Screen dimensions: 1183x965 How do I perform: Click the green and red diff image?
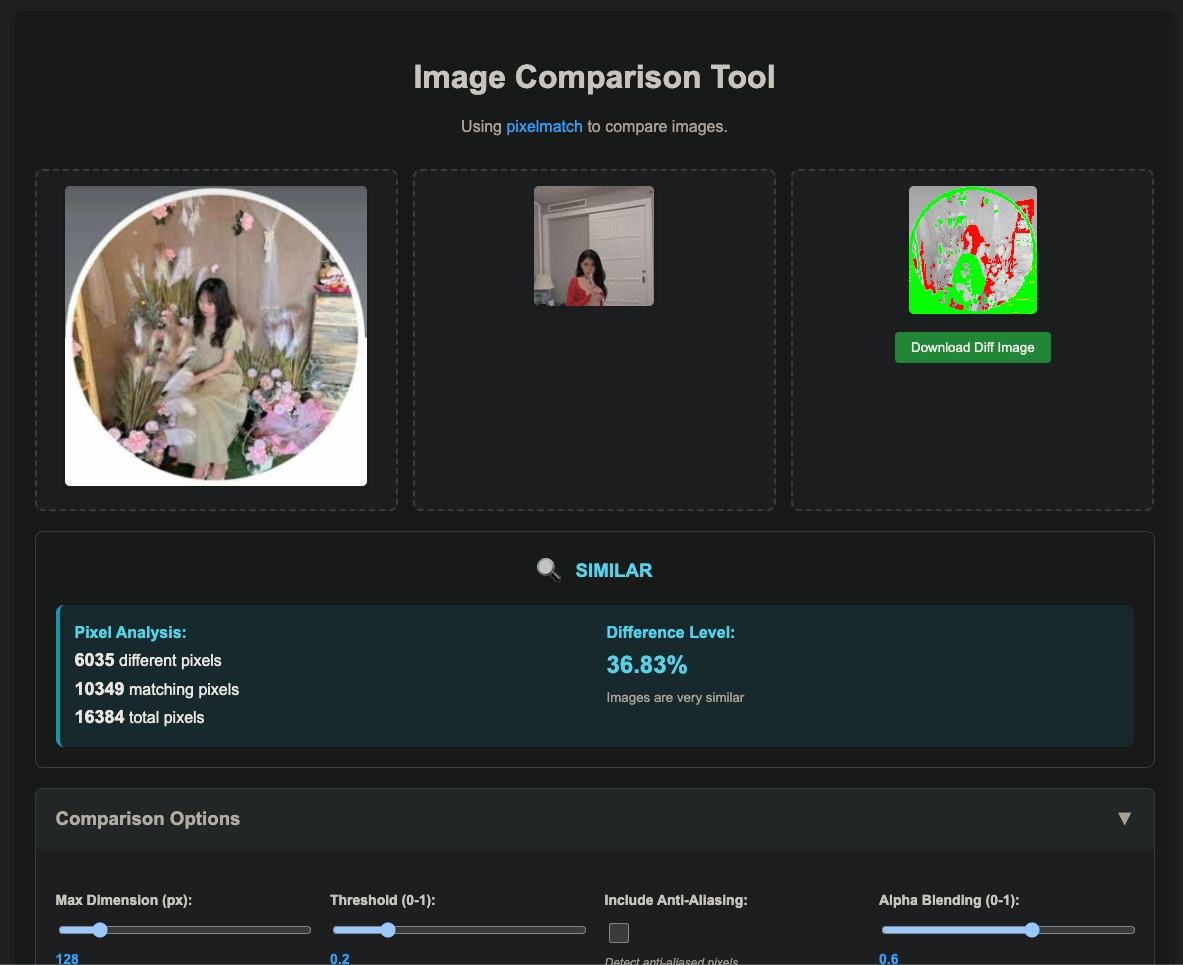point(973,250)
